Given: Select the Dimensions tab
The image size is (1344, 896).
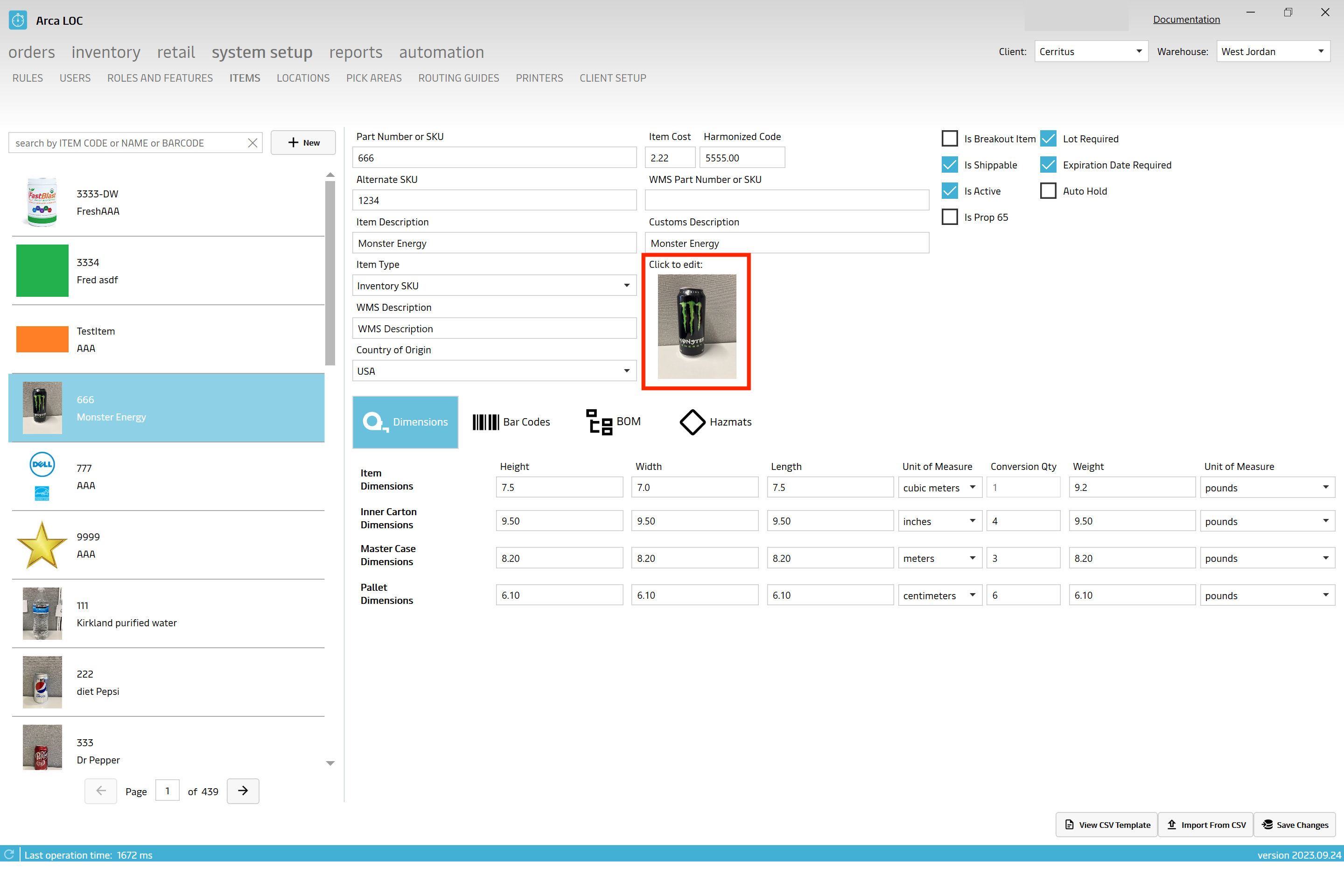Looking at the screenshot, I should (405, 422).
